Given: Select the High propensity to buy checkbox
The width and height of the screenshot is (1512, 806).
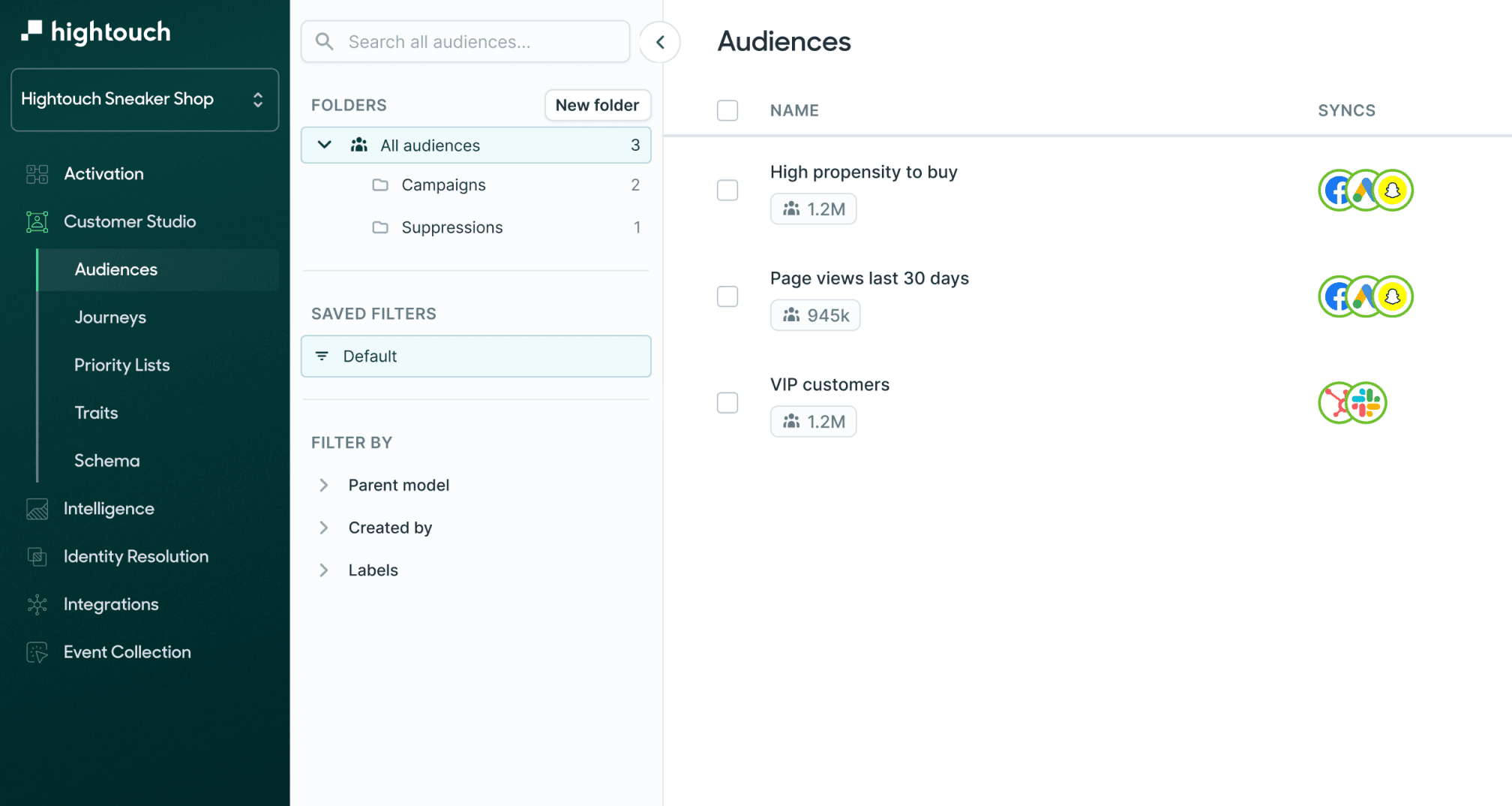Looking at the screenshot, I should point(727,191).
